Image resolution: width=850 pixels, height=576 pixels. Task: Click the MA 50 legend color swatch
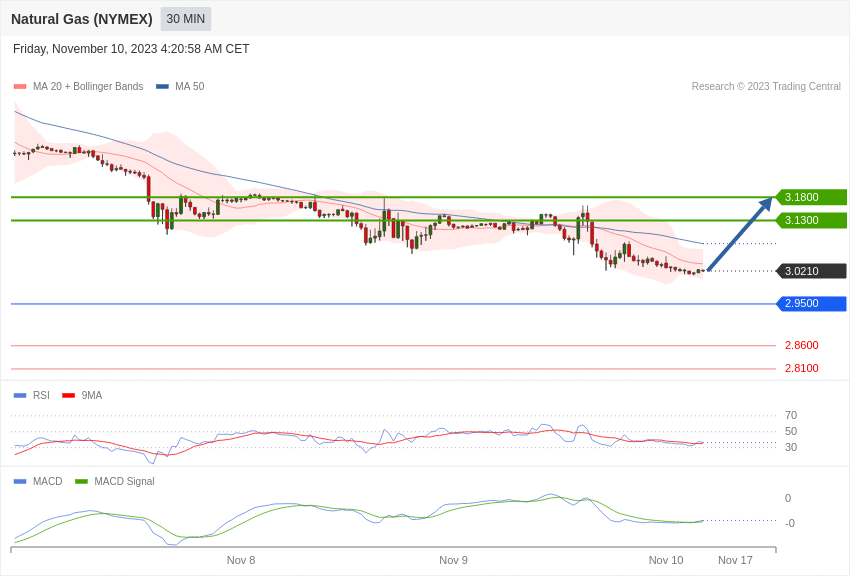point(162,87)
